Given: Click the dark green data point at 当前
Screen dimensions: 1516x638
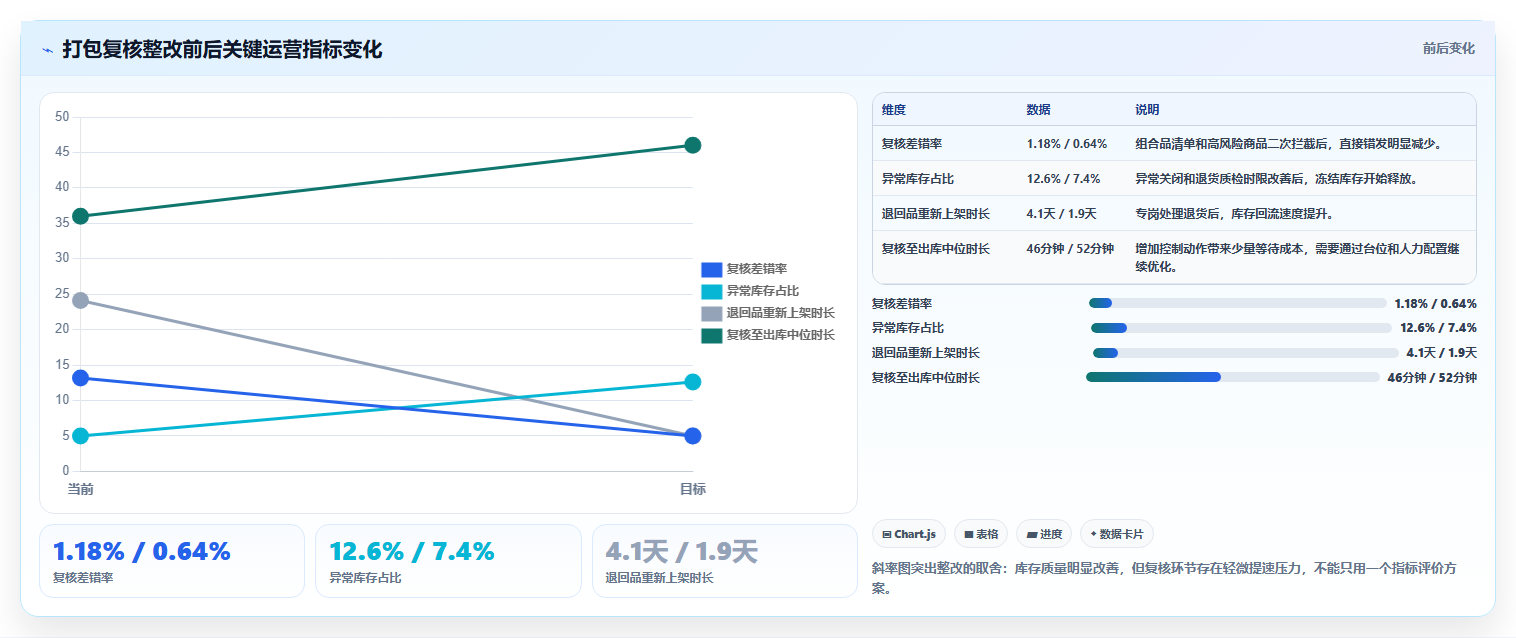Looking at the screenshot, I should pyautogui.click(x=81, y=216).
